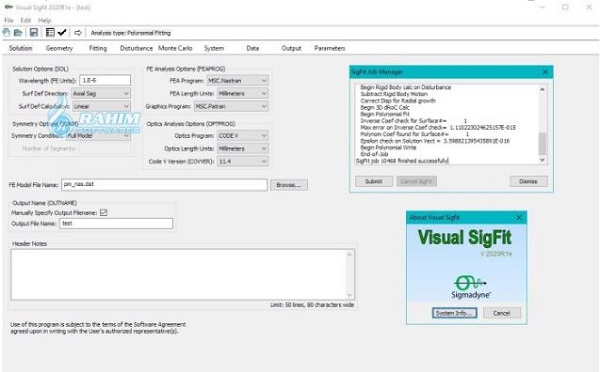The image size is (600, 372).
Task: Open a file with the folder icon
Action: coord(18,33)
